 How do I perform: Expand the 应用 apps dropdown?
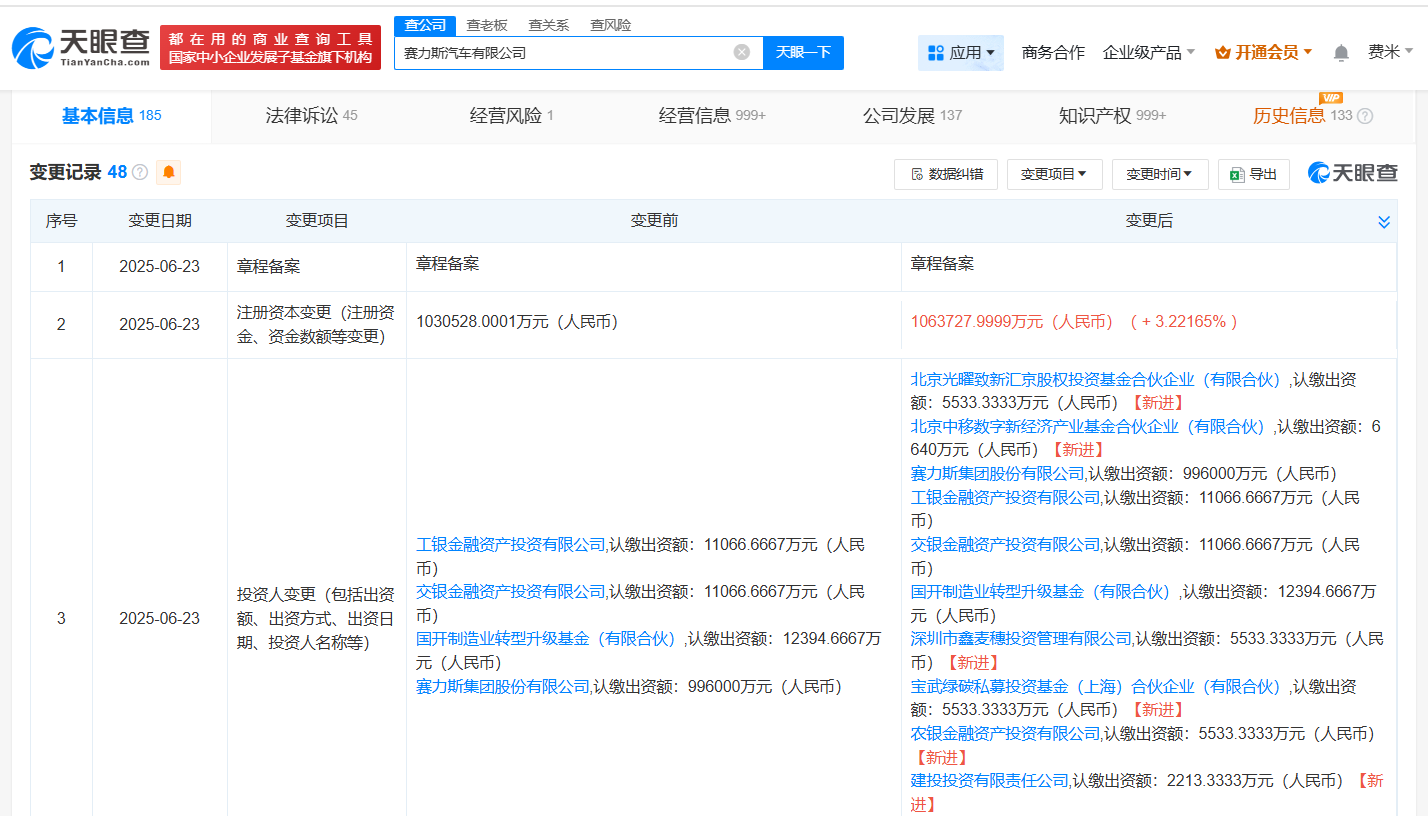(960, 53)
